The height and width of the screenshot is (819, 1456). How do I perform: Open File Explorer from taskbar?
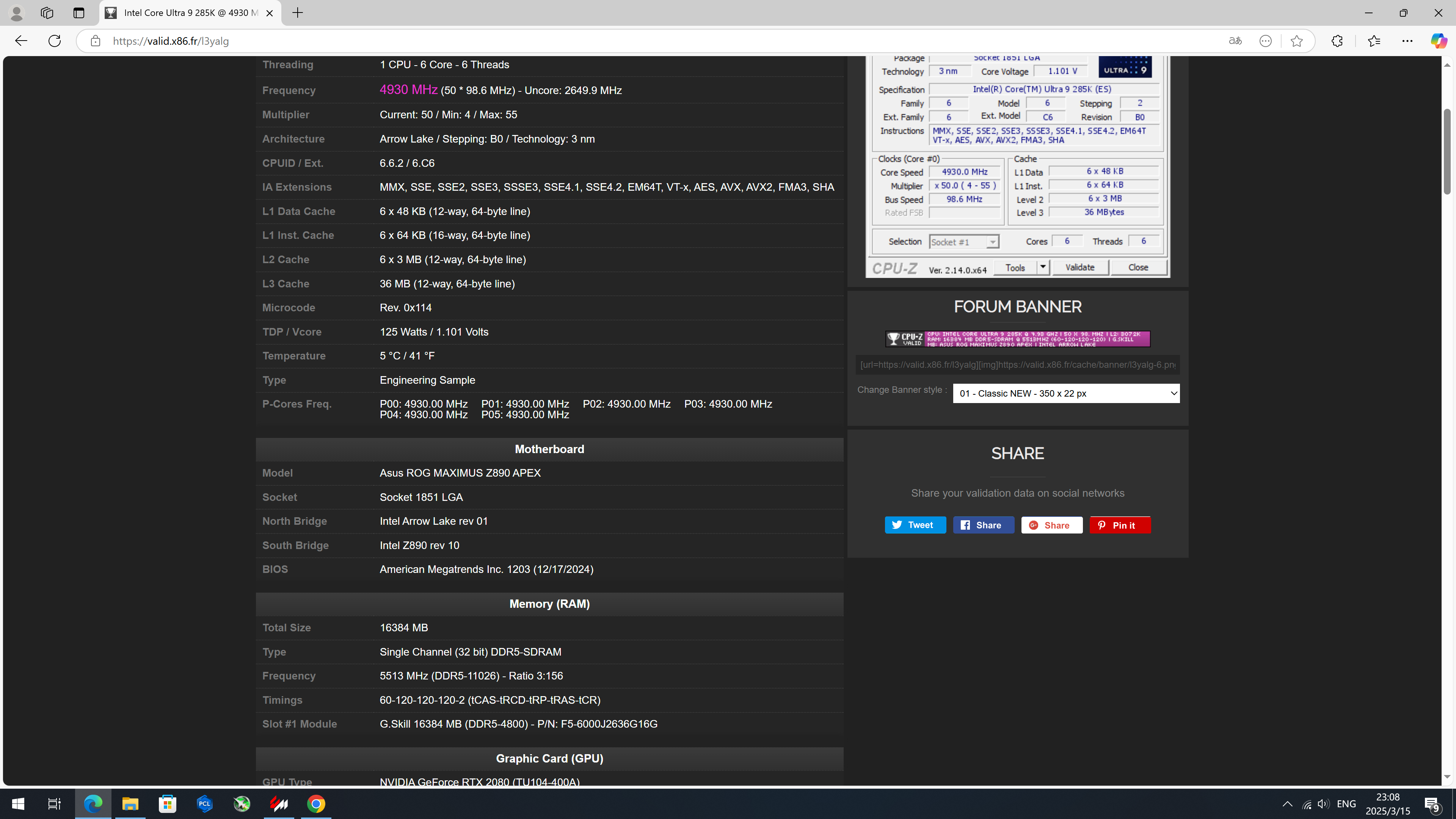130,804
